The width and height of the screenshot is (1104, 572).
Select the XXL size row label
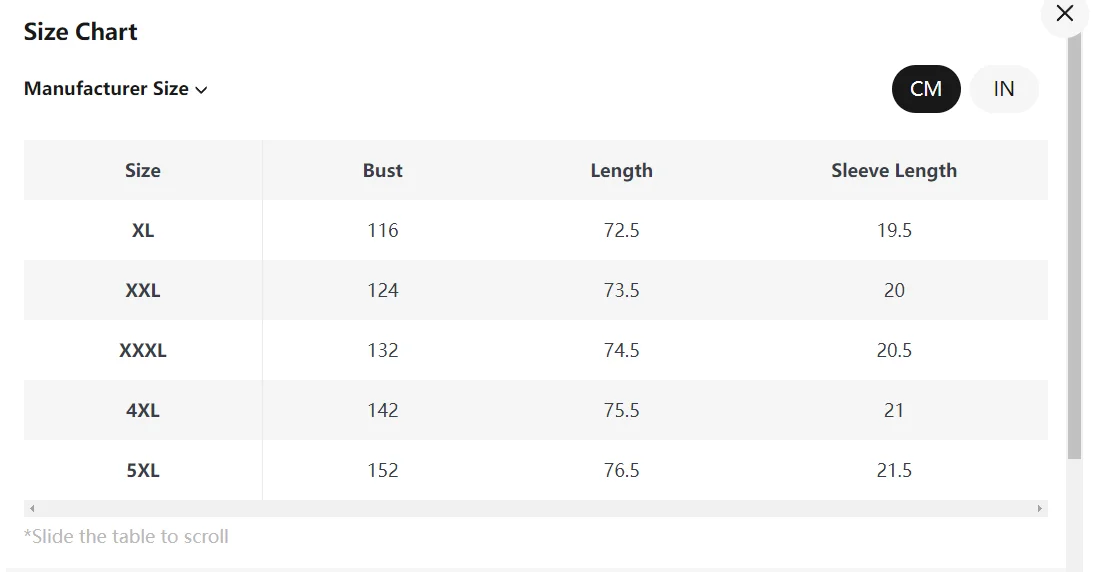pyautogui.click(x=143, y=290)
